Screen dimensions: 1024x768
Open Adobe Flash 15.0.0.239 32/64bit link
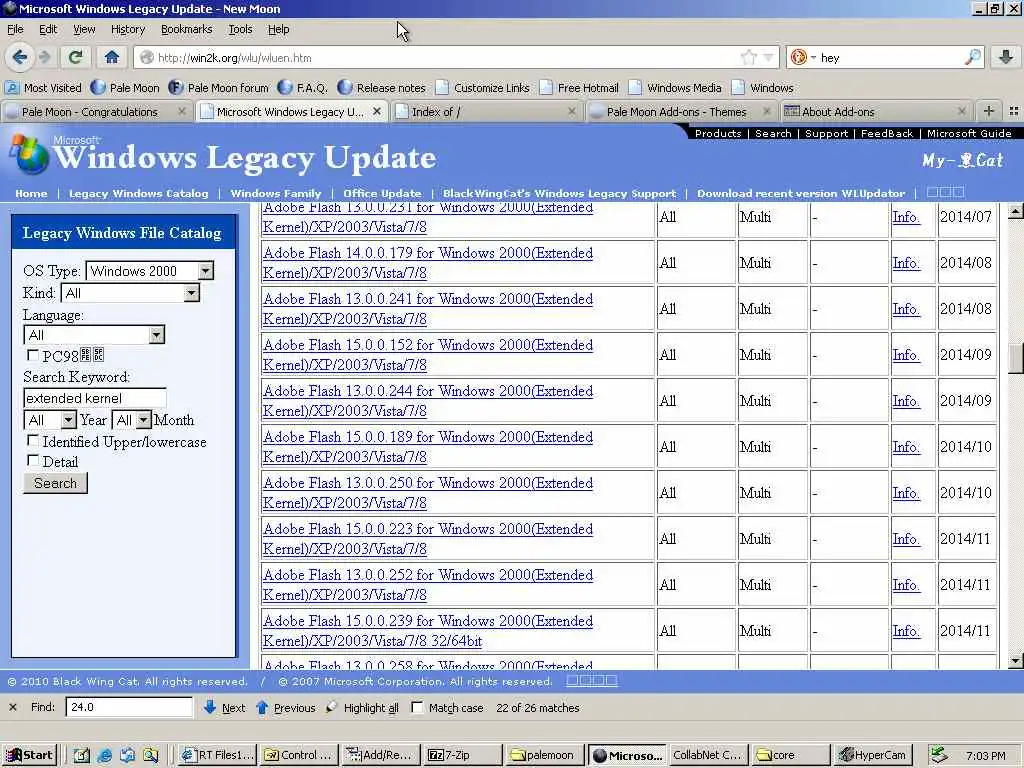coord(428,631)
